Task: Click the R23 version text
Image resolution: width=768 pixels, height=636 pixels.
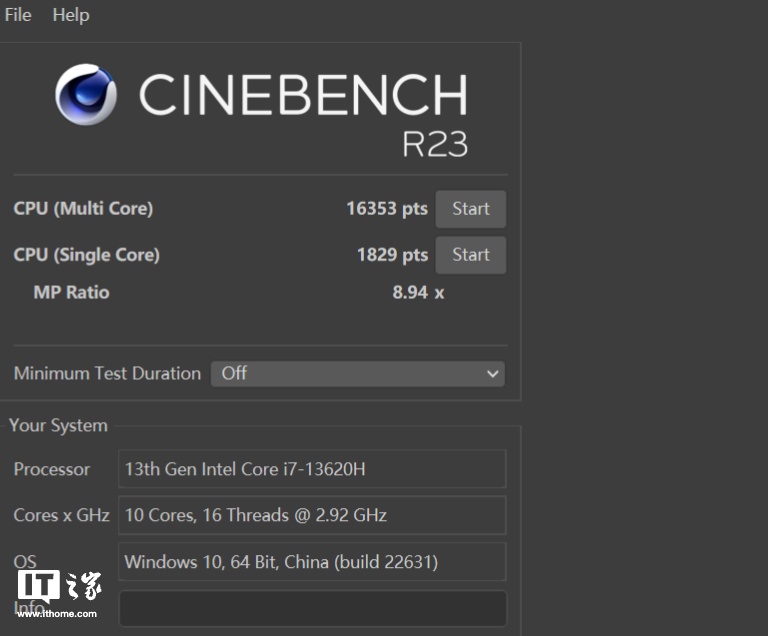Action: pos(434,143)
